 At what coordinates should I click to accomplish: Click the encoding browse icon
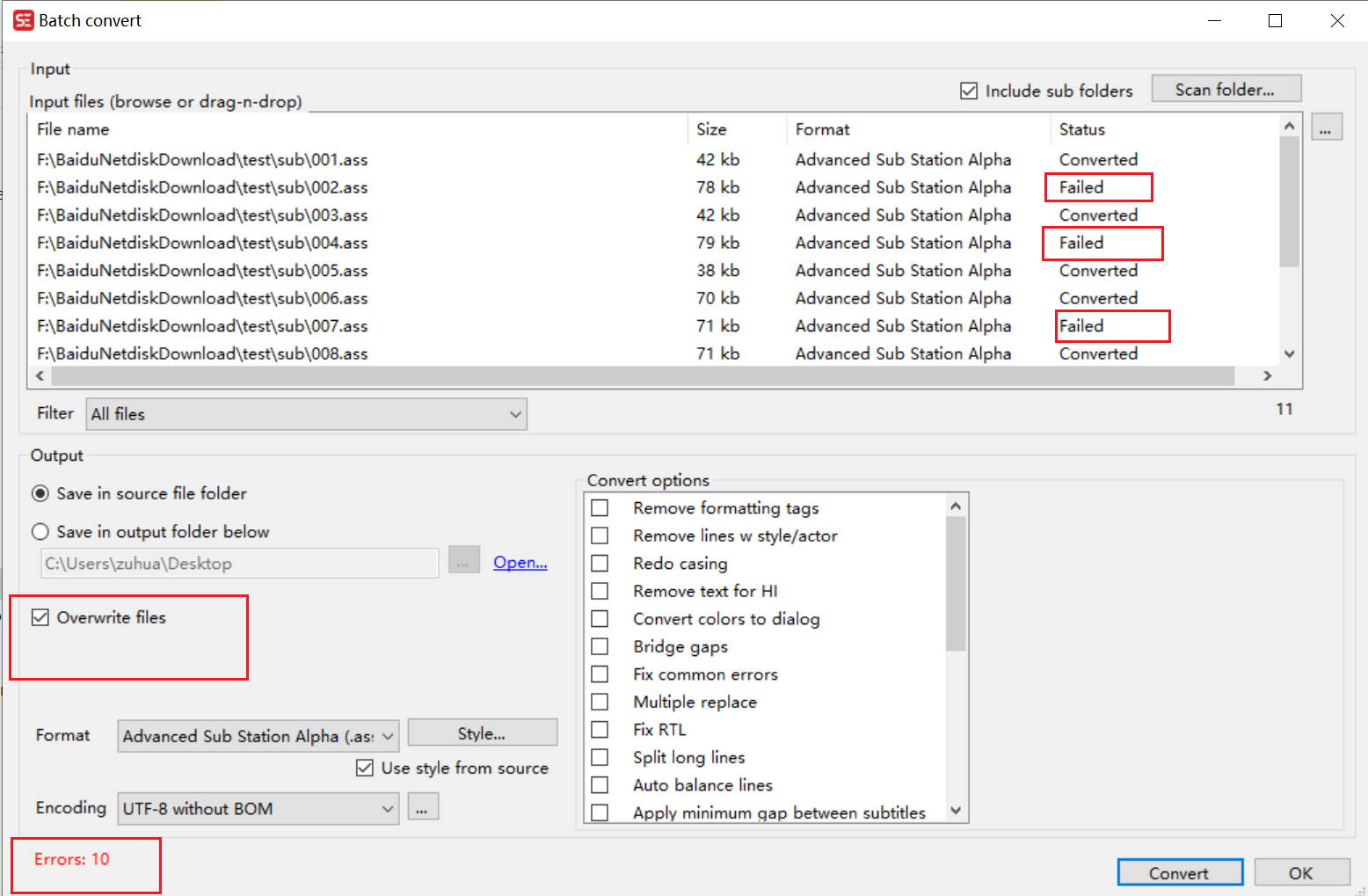point(423,806)
